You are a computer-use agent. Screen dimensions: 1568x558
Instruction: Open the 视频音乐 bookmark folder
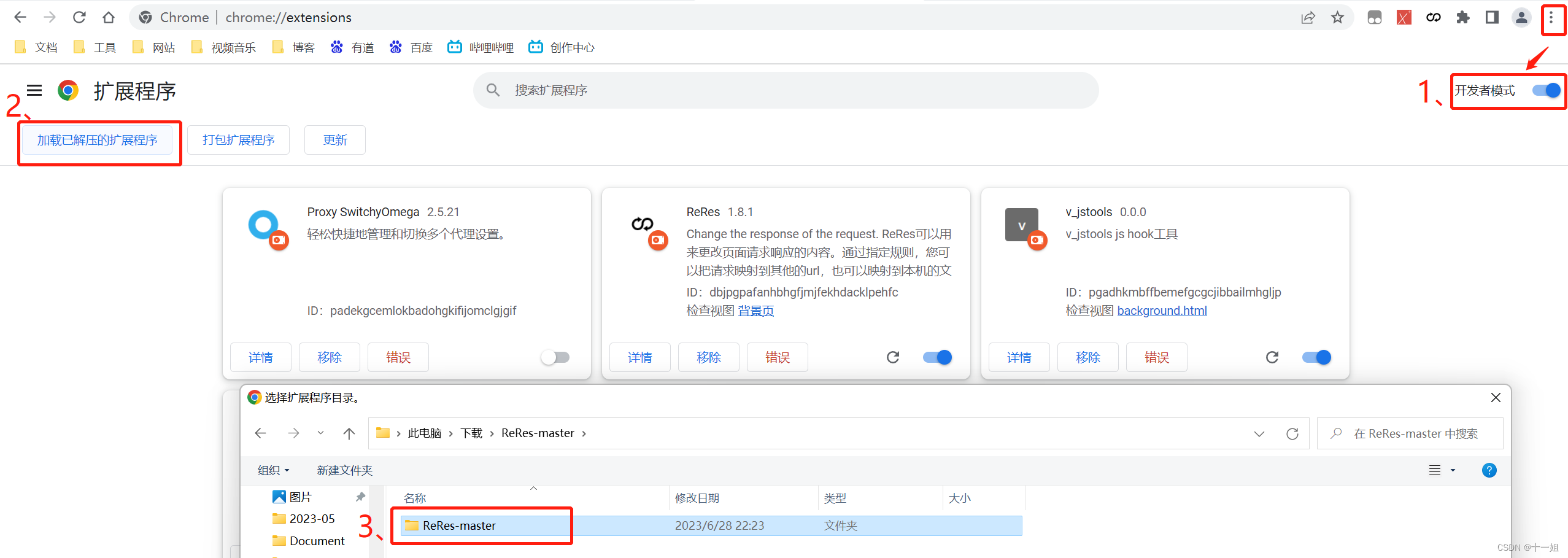click(x=223, y=47)
